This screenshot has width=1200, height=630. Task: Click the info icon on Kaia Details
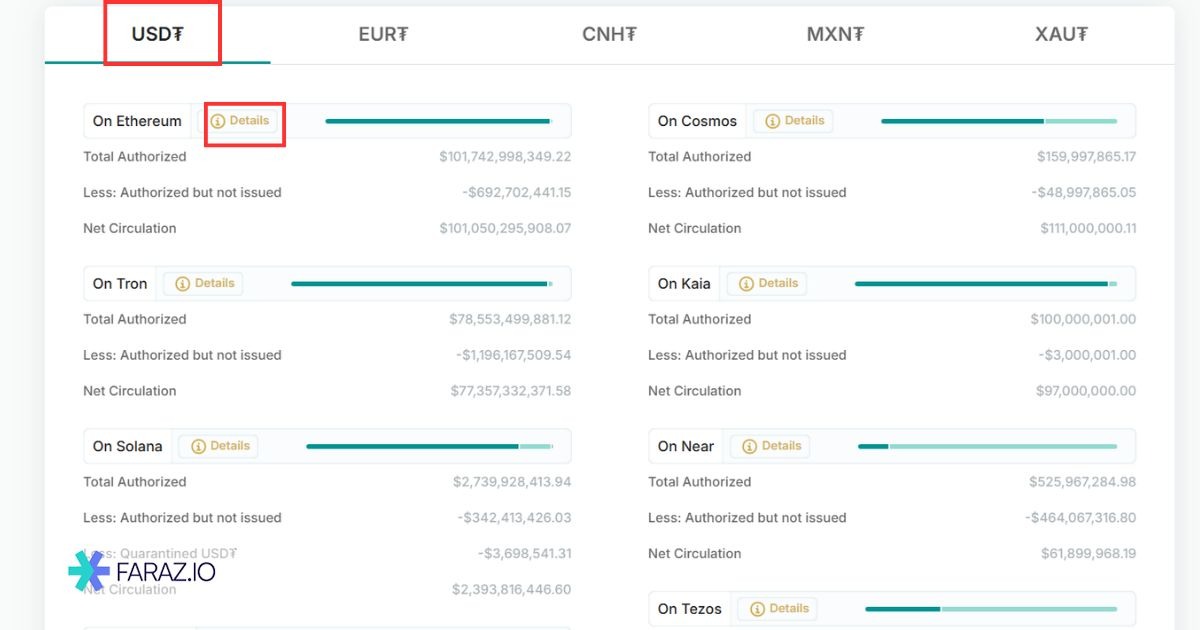748,283
